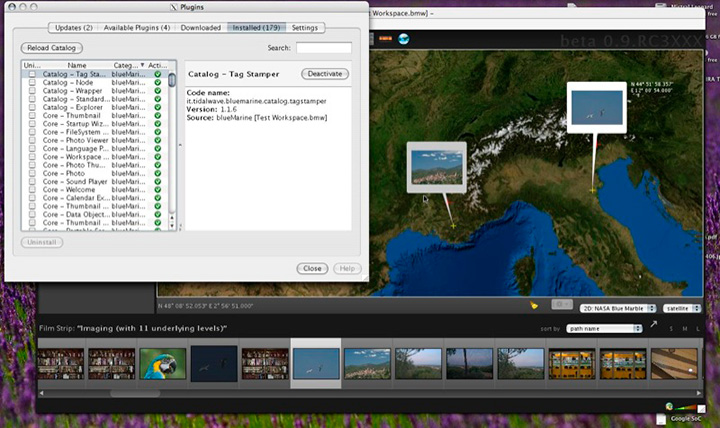
Task: Select the blue-and-yellow parrot thumbnail in Film Strip
Action: (x=163, y=363)
